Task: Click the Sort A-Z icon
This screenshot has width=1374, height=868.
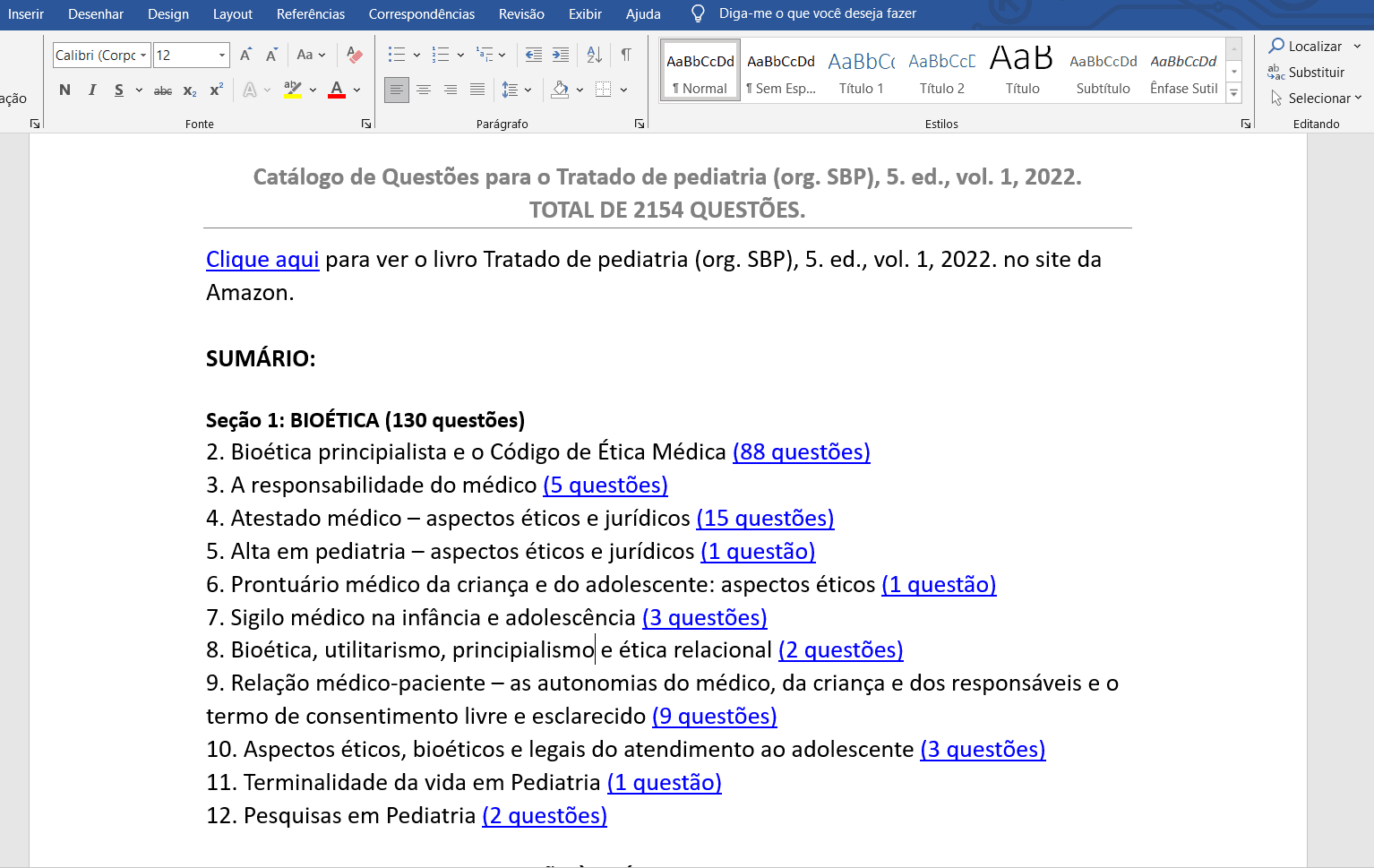Action: [x=594, y=56]
